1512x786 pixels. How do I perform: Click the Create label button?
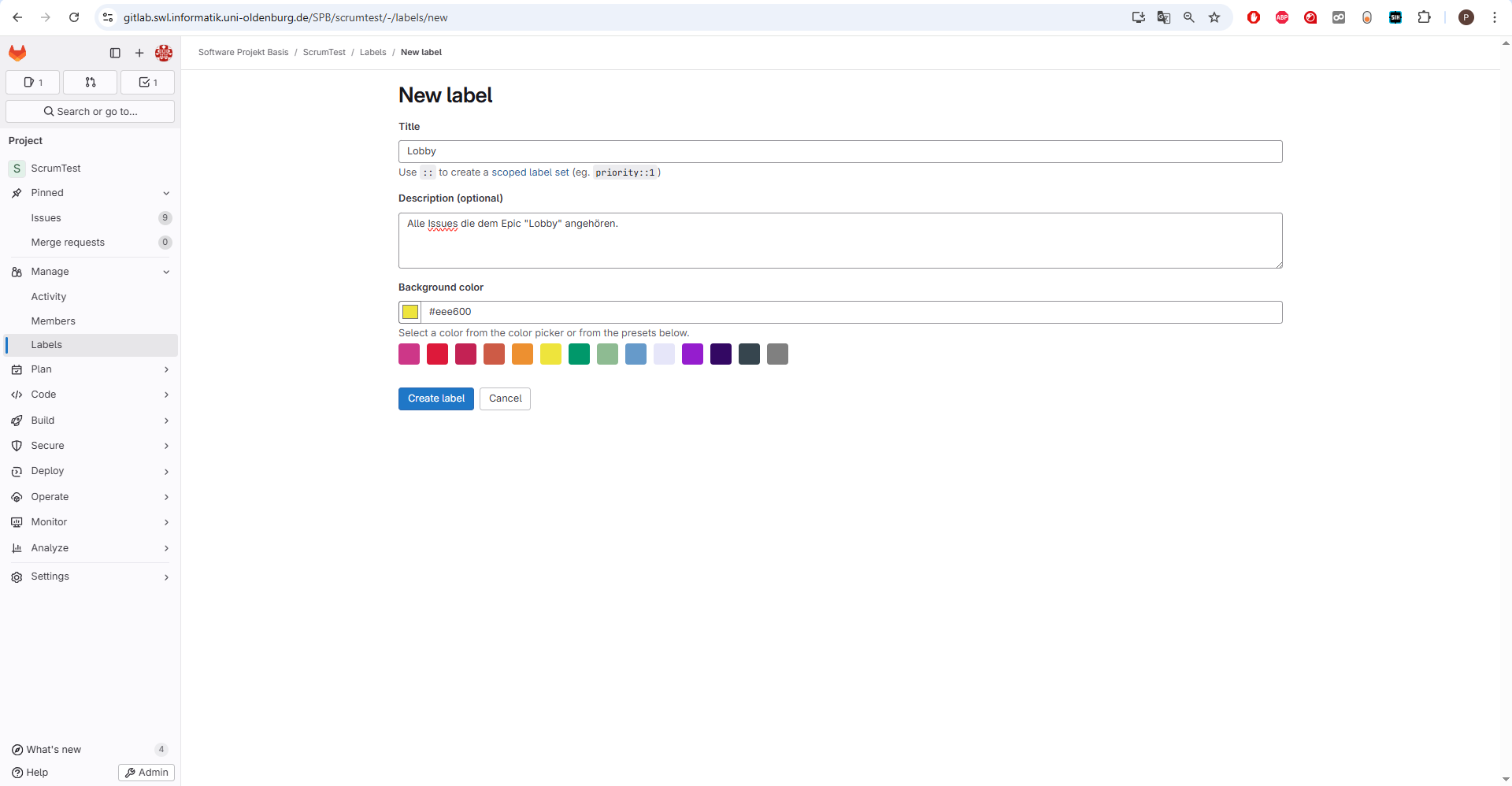pos(435,399)
